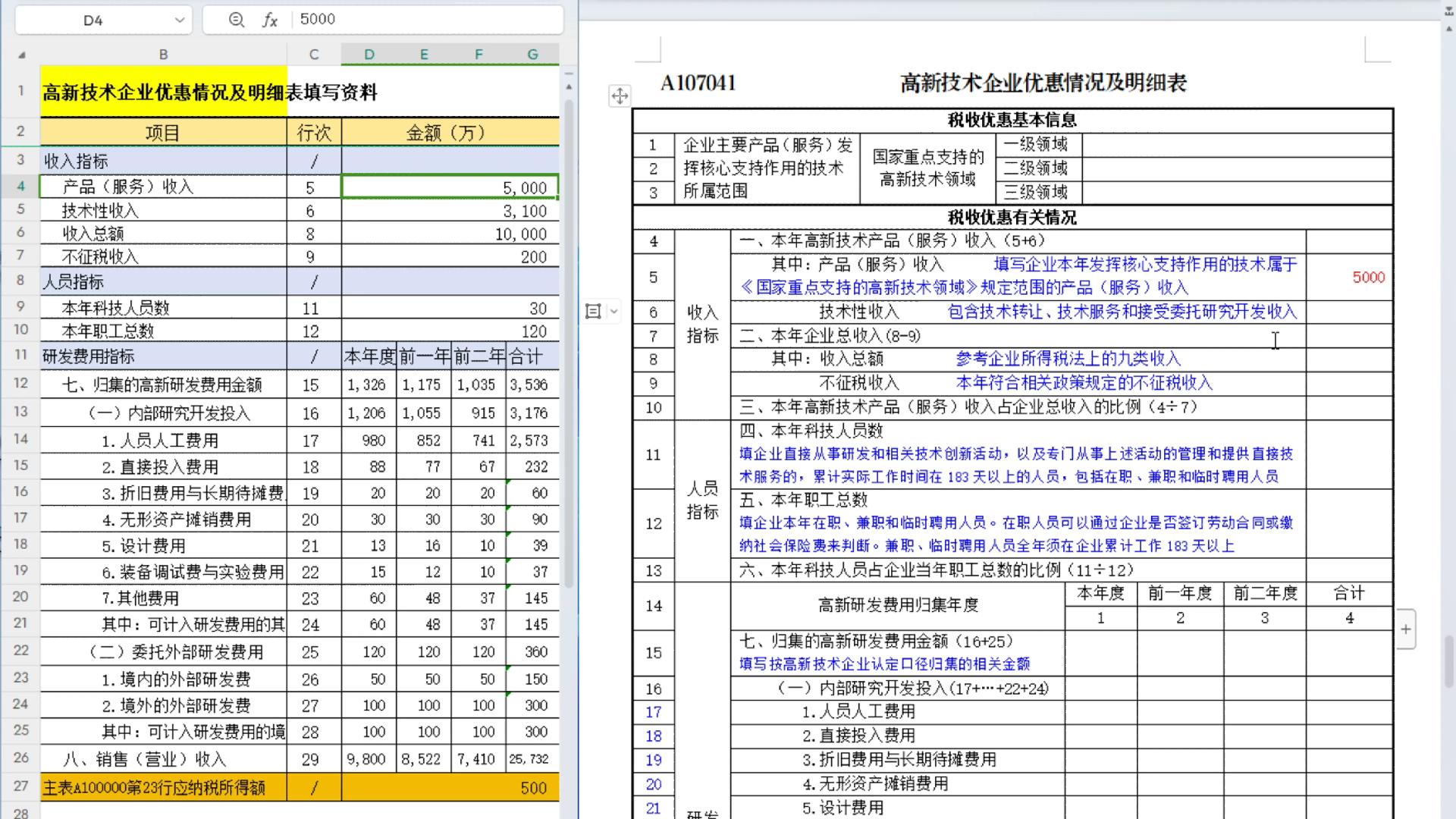Click blue row number 17 in document

coord(653,712)
